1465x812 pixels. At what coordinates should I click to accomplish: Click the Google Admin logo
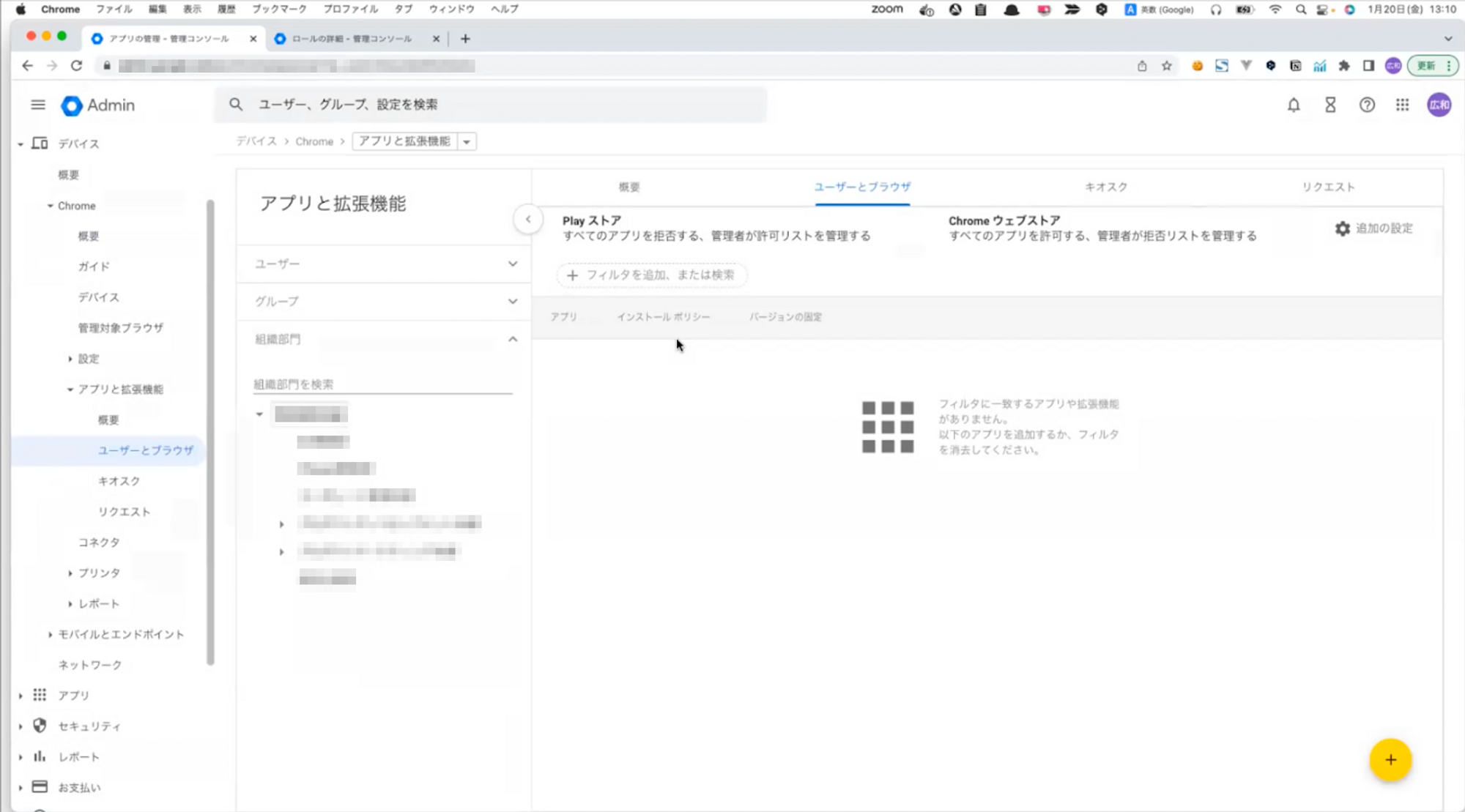point(98,105)
